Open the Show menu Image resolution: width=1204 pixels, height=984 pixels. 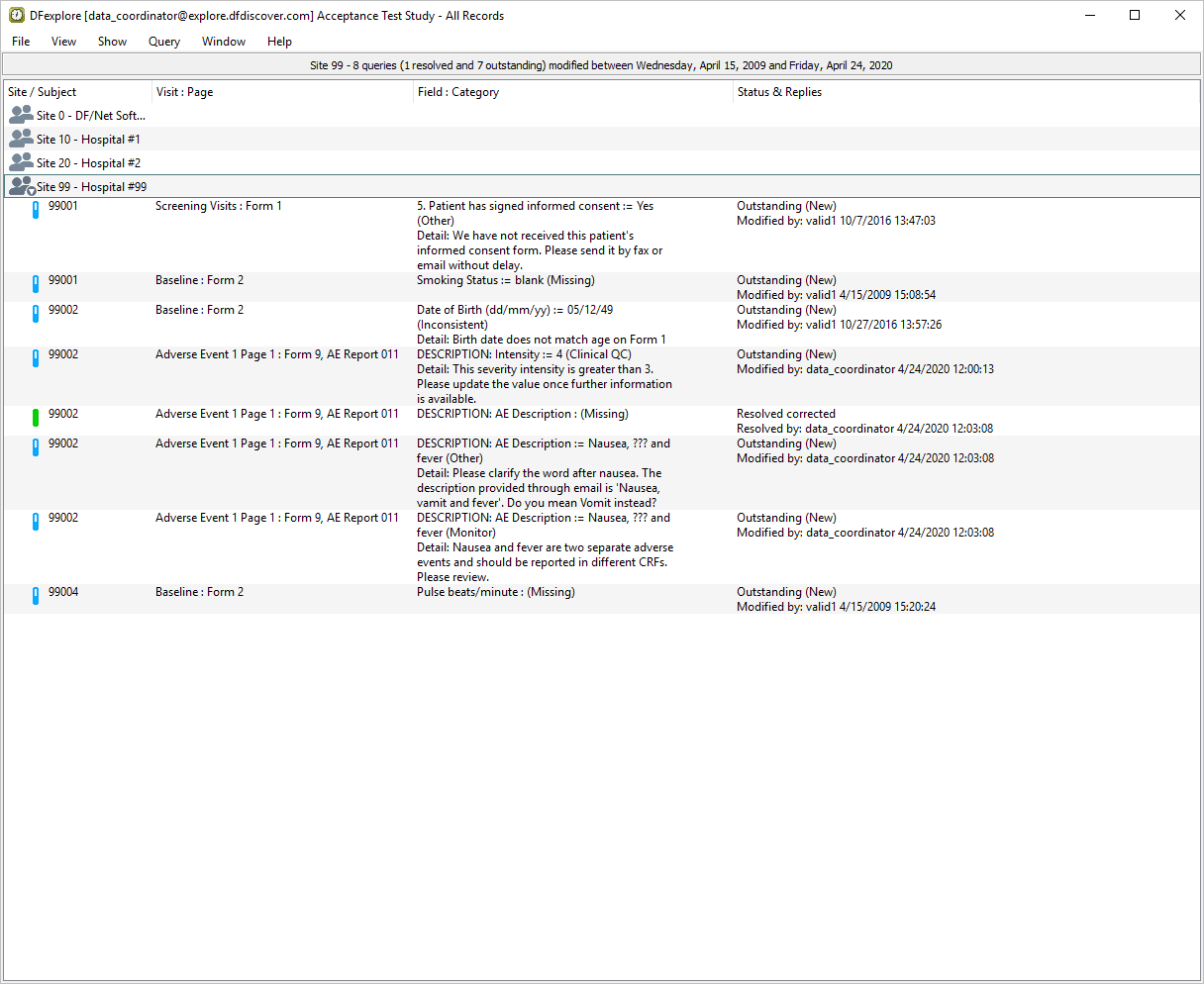tap(112, 42)
